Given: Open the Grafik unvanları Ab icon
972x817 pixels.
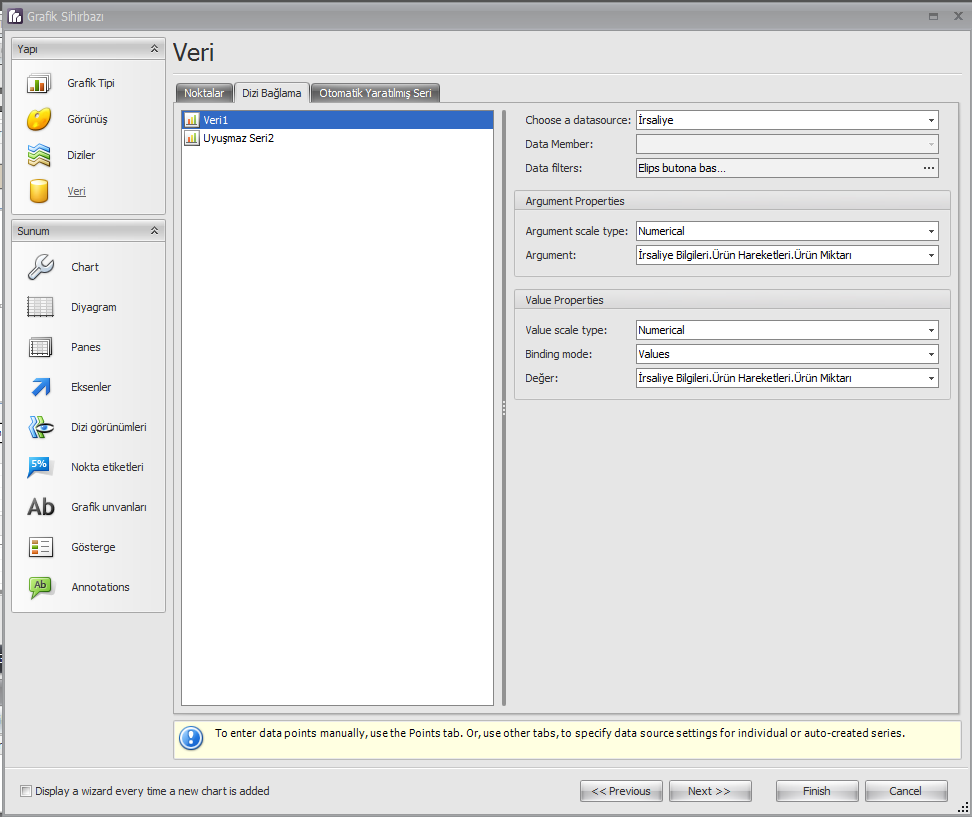Looking at the screenshot, I should click(41, 507).
